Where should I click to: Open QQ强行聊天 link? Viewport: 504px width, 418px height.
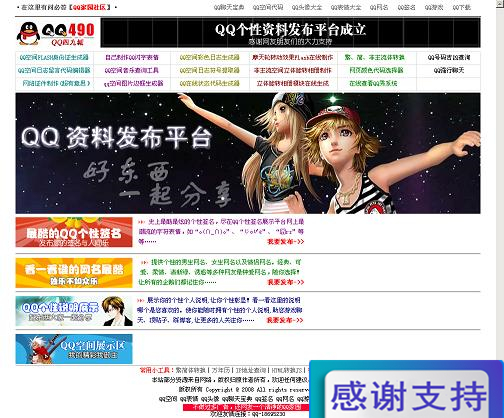click(449, 70)
